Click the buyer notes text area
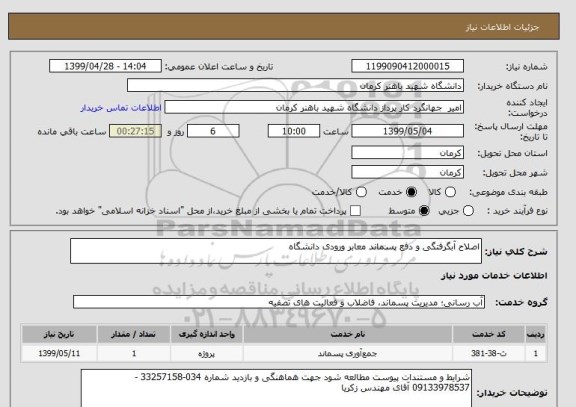Screen dimensions: 576x407 pyautogui.click(x=276, y=388)
